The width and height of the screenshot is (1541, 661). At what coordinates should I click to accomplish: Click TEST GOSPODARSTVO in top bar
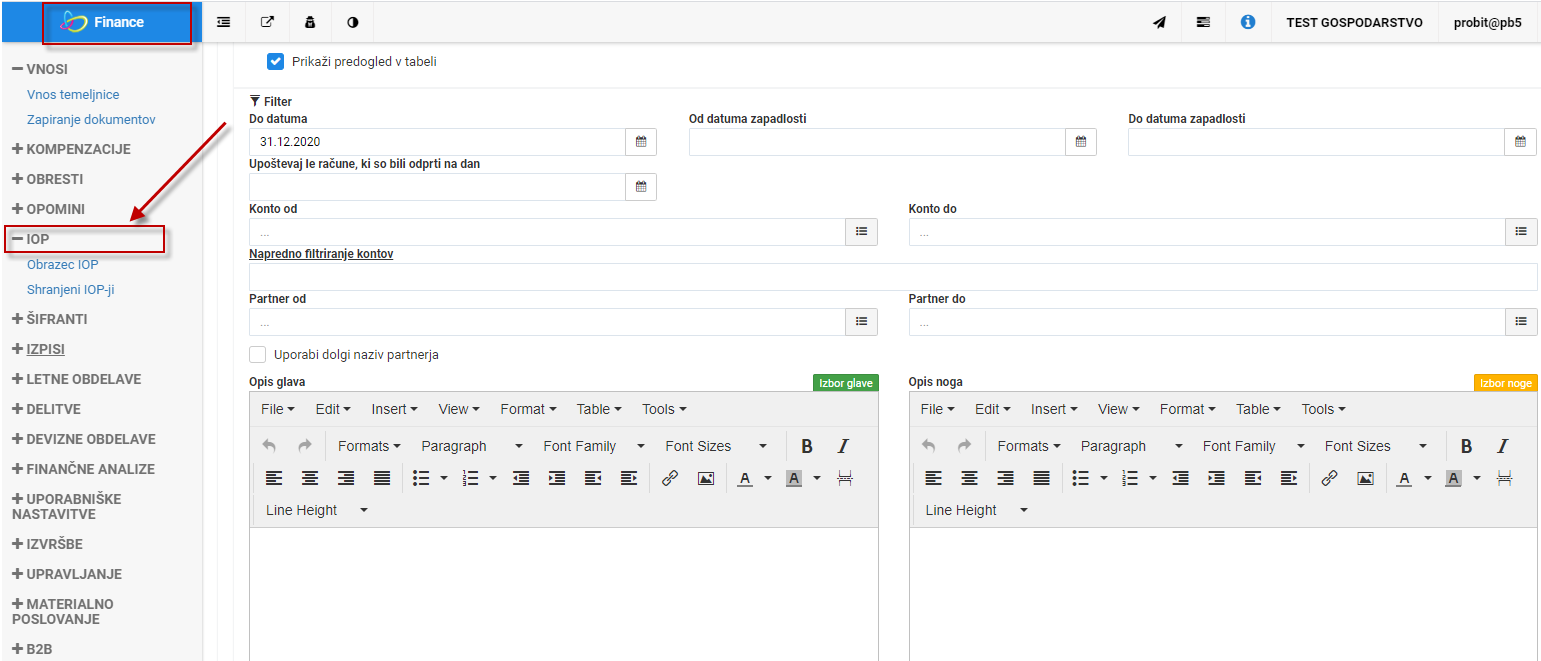point(1354,22)
